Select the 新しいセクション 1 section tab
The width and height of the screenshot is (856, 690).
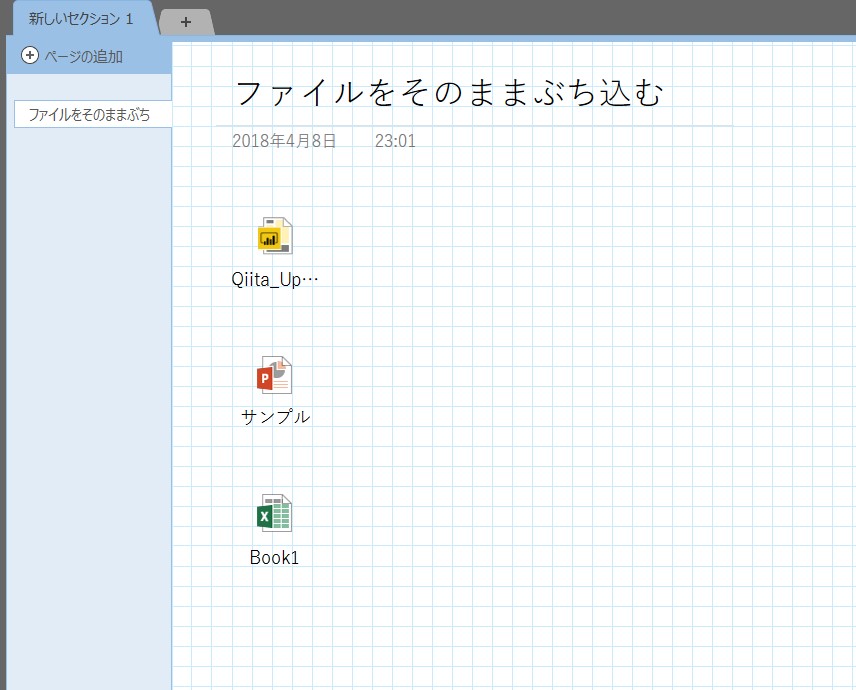[x=81, y=19]
